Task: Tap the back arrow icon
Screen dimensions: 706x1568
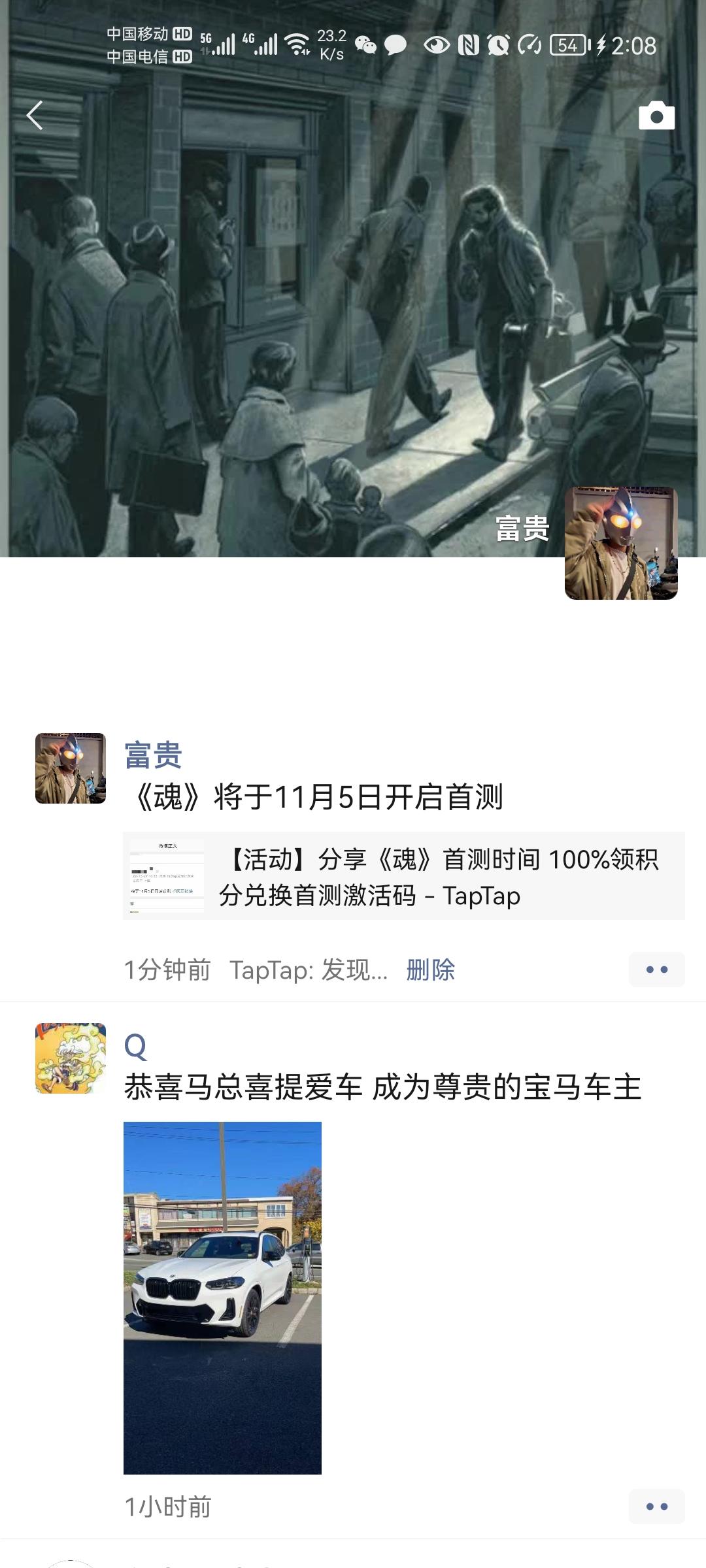Action: point(35,116)
